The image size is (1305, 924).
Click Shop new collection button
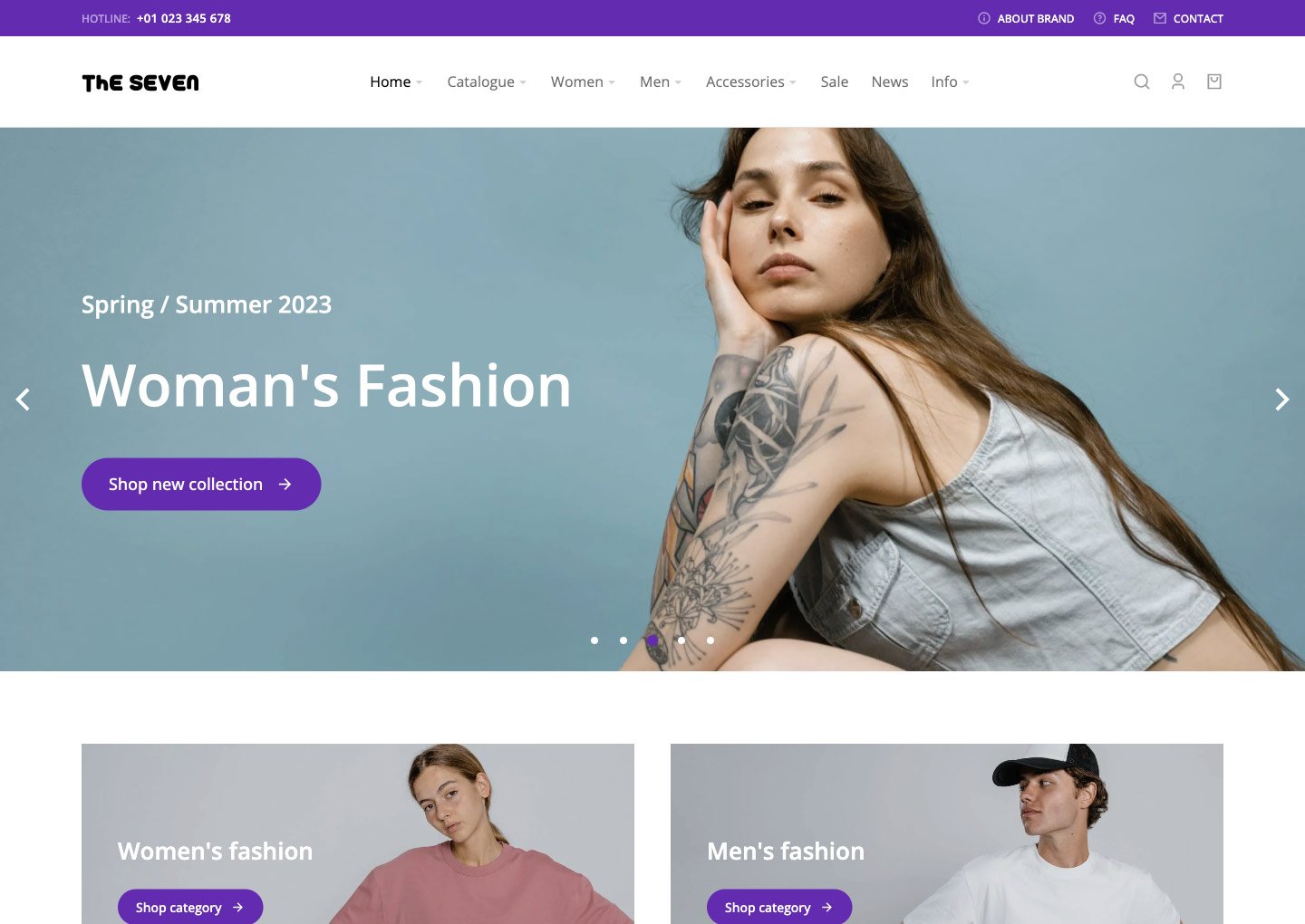(201, 484)
